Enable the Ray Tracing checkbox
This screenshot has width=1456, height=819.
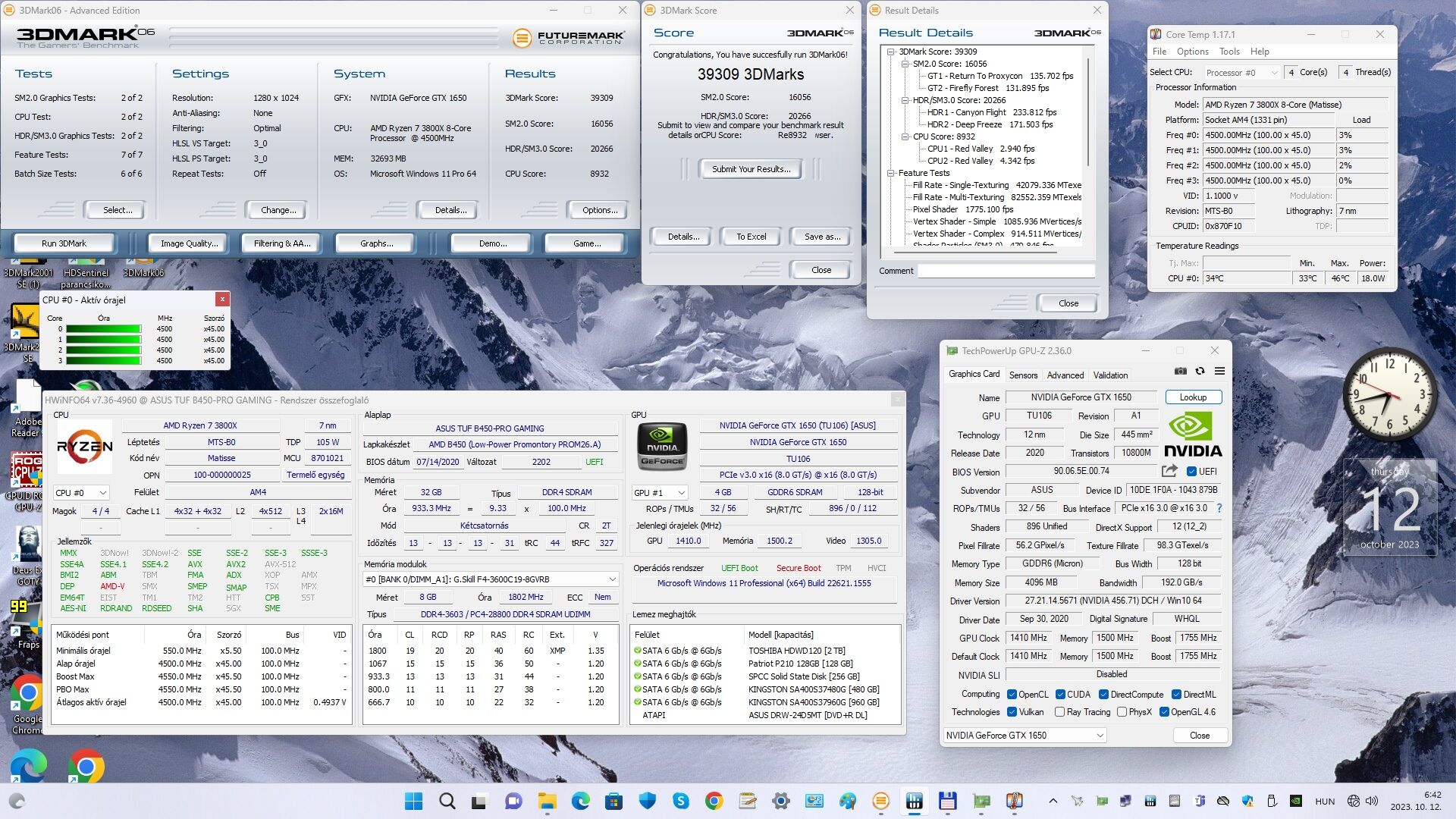[x=1060, y=712]
